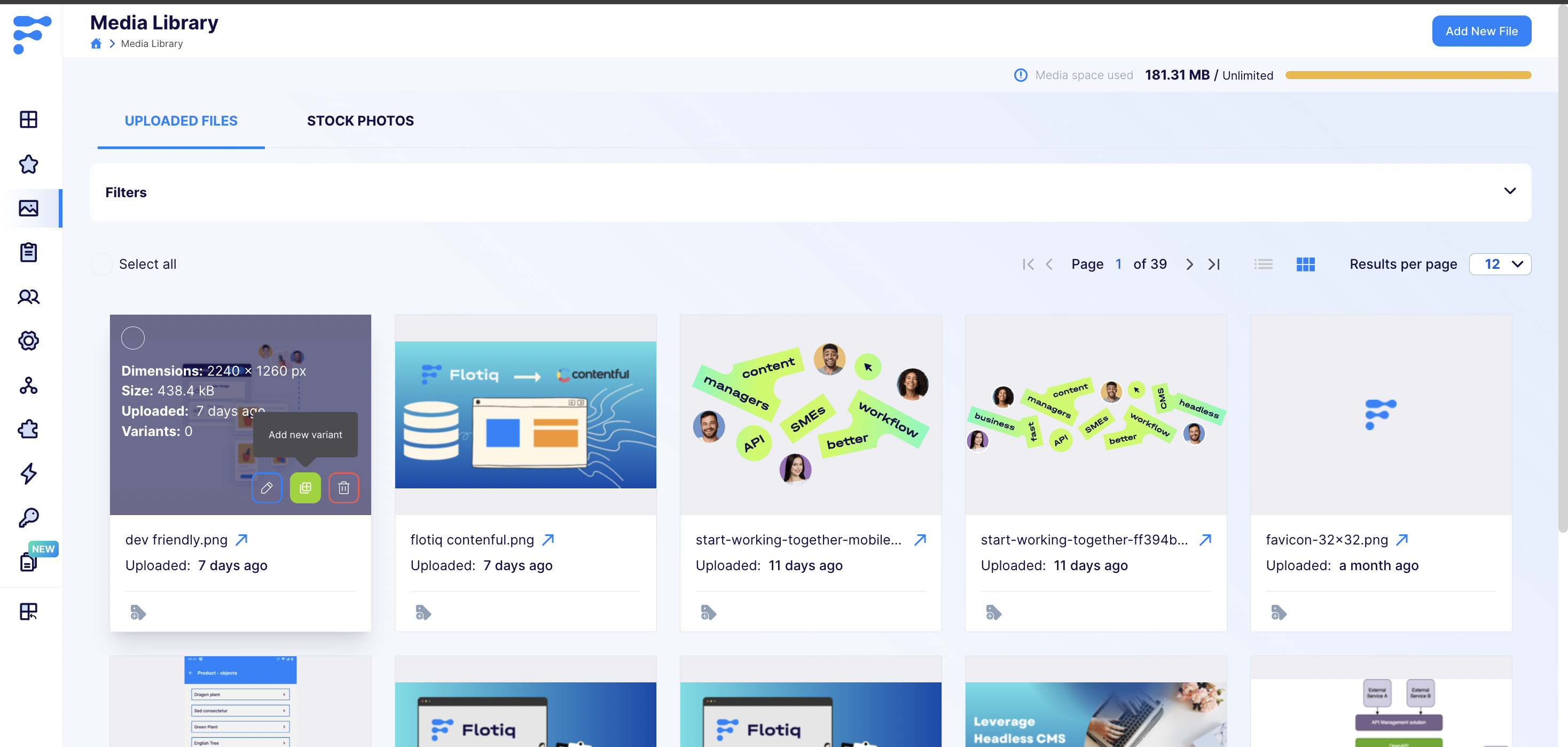Open the users icon in sidebar
1568x747 pixels.
coord(29,297)
